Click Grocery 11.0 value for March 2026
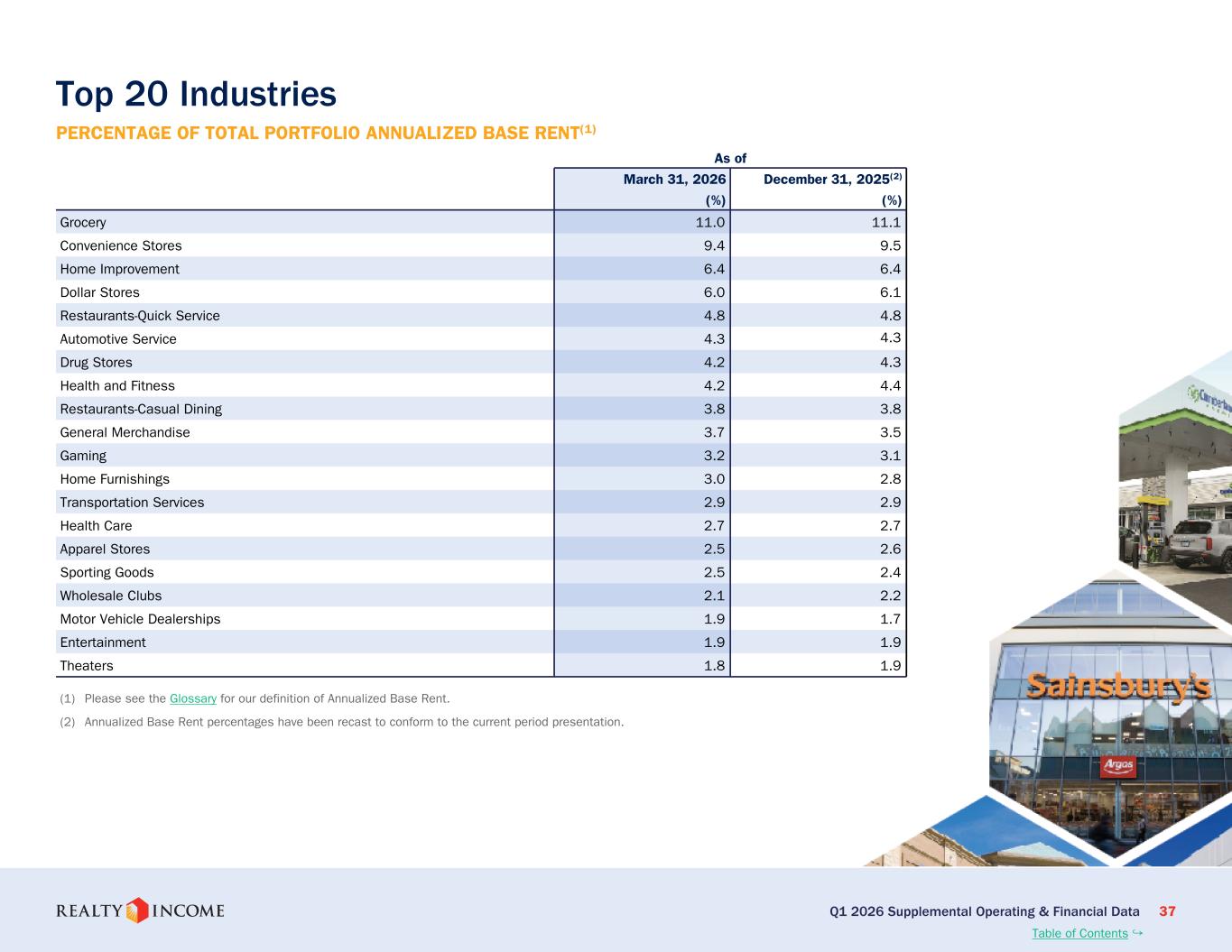 click(x=709, y=222)
